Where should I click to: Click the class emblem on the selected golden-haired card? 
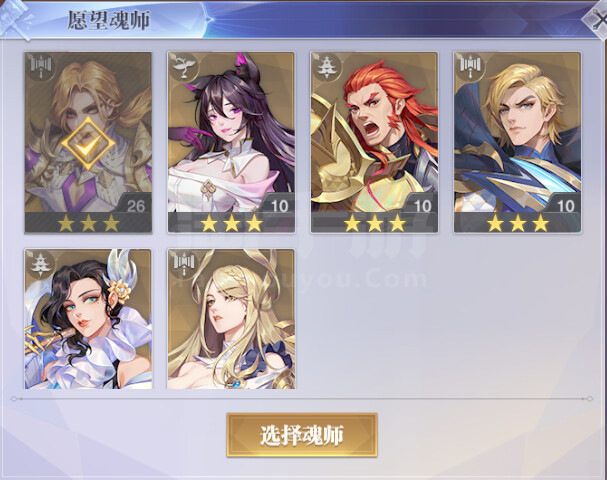(40, 66)
